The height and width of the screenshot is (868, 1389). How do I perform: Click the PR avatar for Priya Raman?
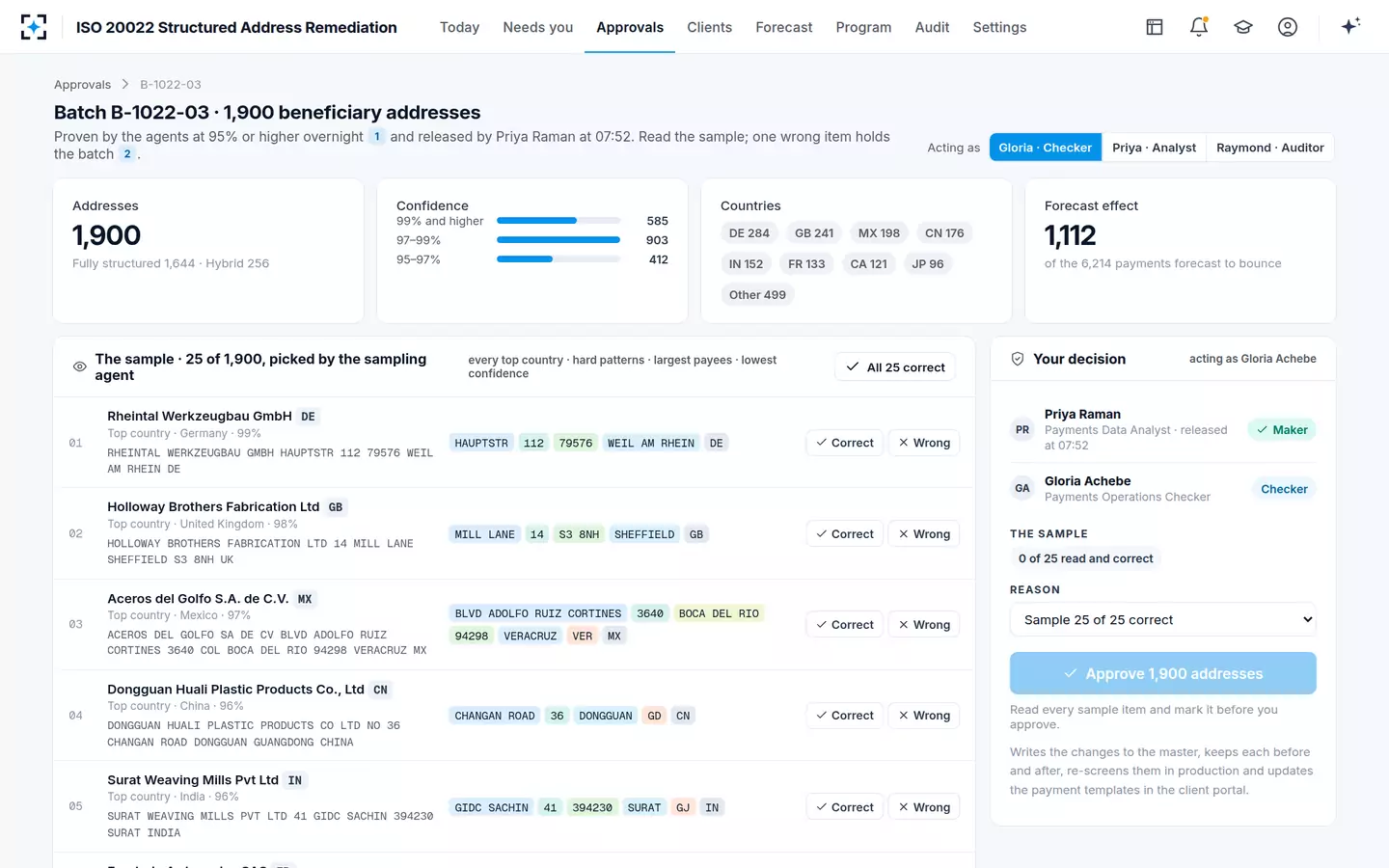(1022, 430)
